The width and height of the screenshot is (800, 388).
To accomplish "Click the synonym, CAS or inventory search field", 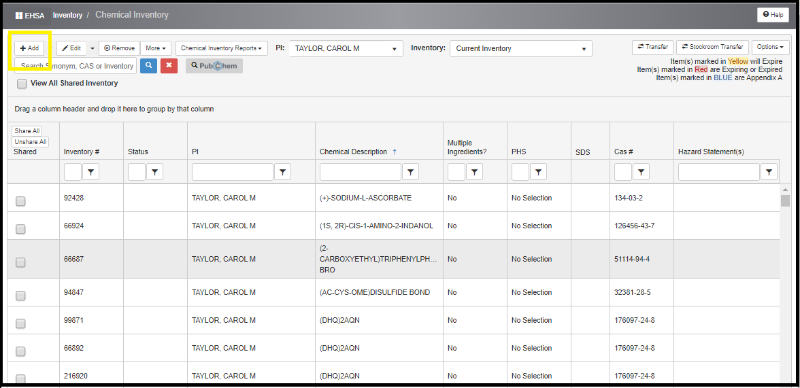I will pyautogui.click(x=76, y=66).
